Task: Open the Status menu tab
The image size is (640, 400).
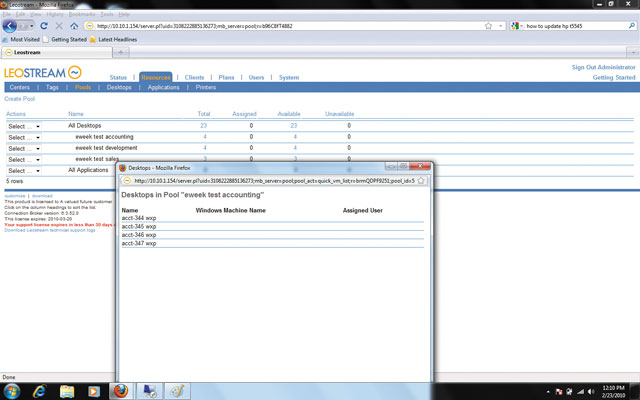Action: [x=118, y=78]
